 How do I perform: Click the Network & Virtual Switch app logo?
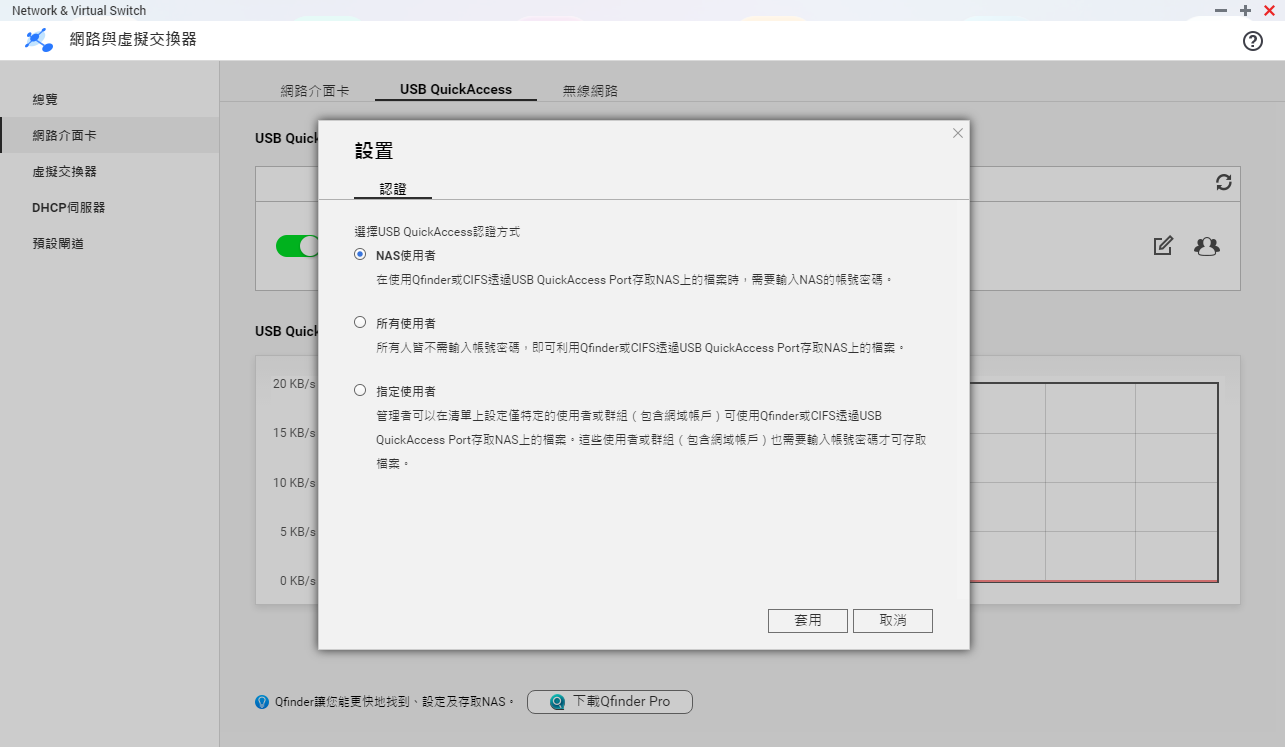click(x=38, y=40)
